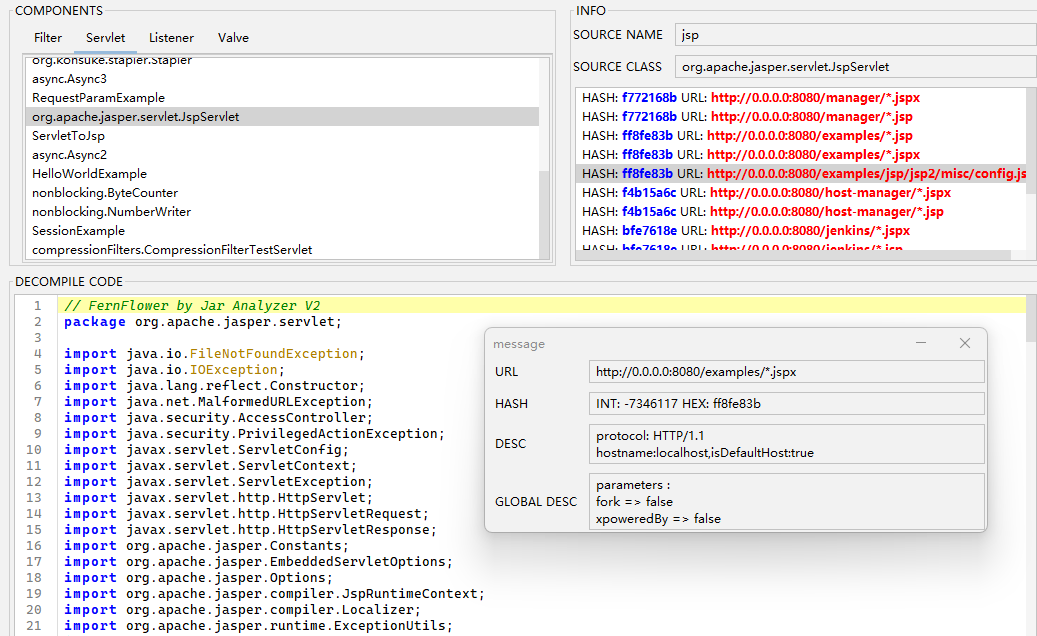This screenshot has width=1037, height=636.
Task: Open the Valve components tab
Action: (233, 38)
